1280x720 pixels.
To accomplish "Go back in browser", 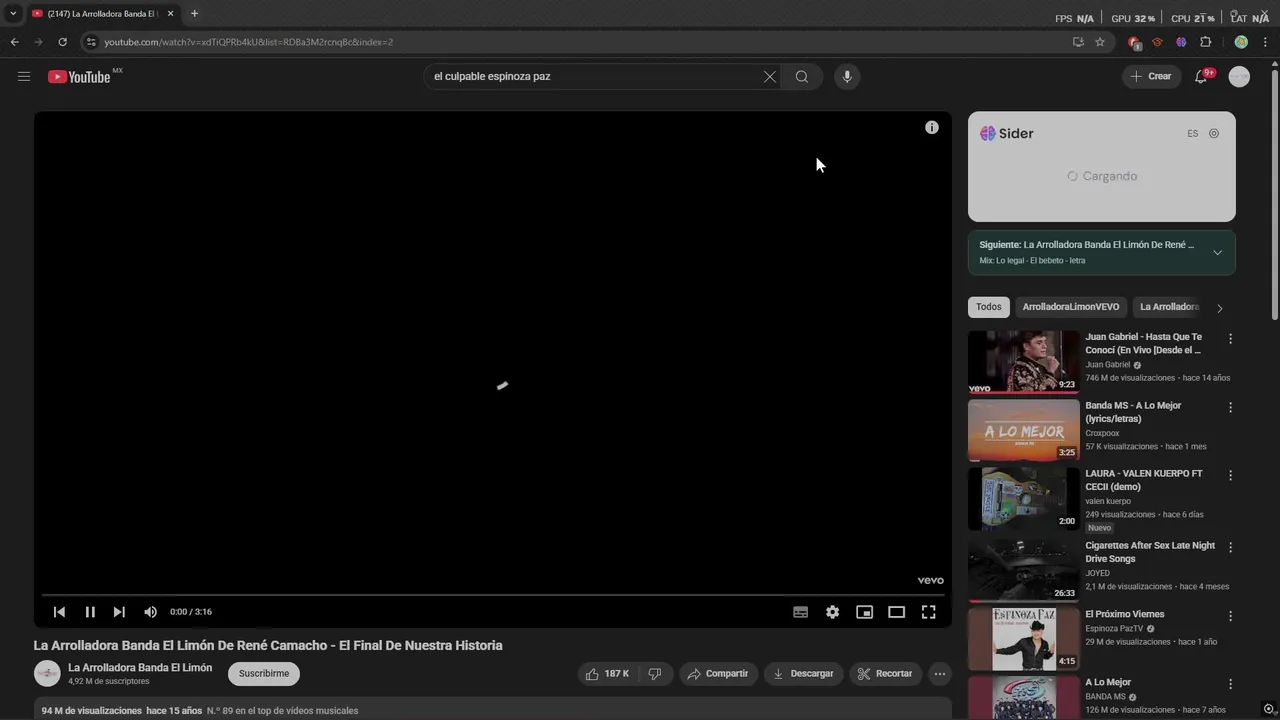I will [14, 42].
